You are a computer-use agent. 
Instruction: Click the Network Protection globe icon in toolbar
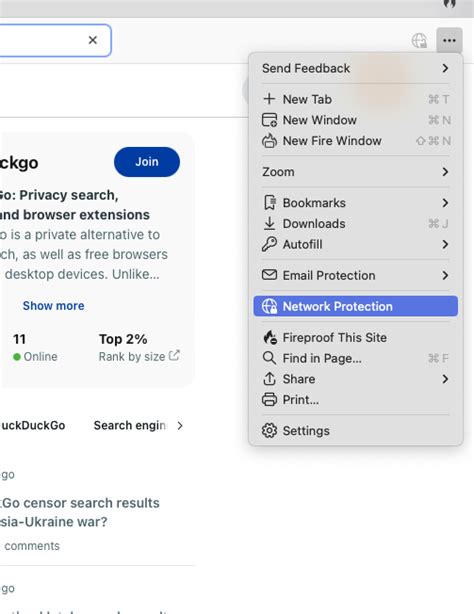click(x=419, y=40)
